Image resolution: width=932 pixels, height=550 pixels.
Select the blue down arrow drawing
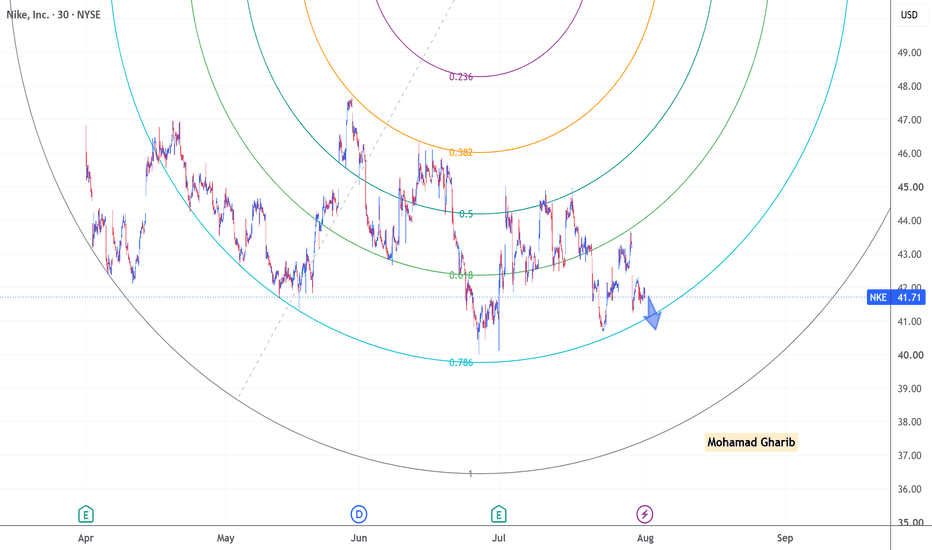point(653,313)
